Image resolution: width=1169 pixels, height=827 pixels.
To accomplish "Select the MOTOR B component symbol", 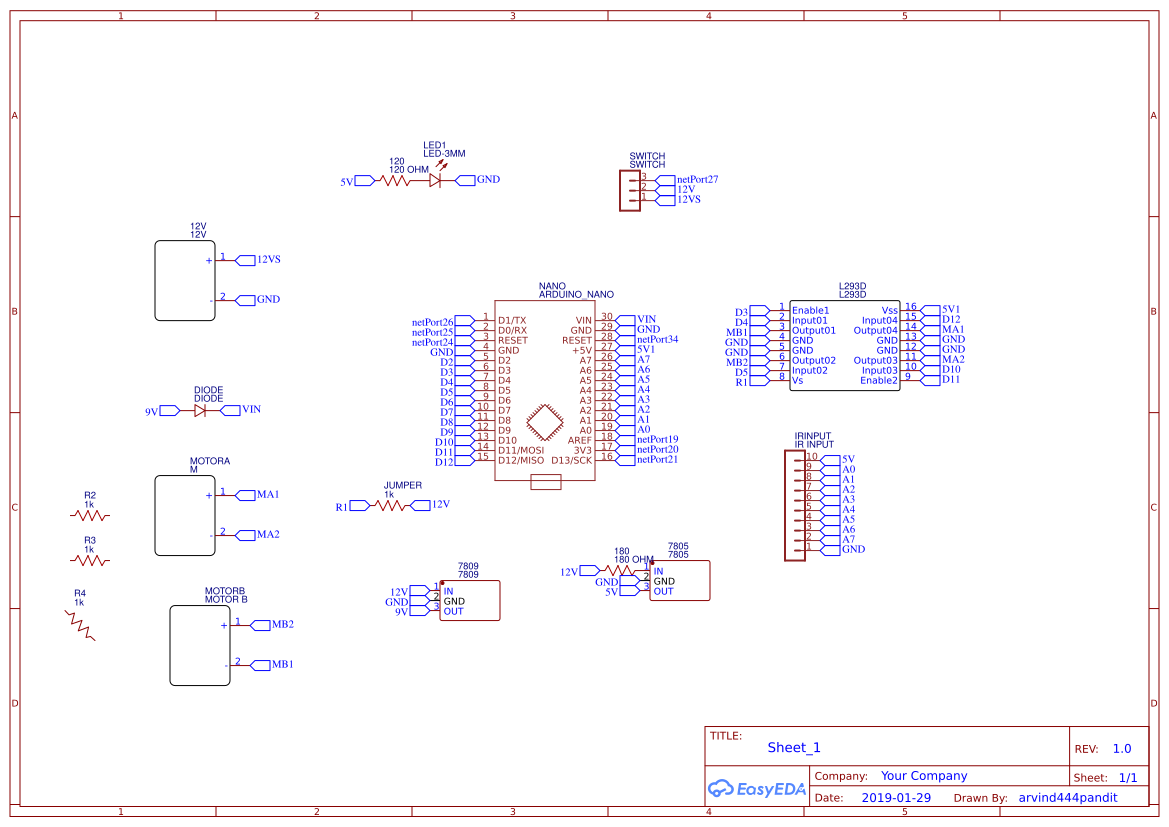I will (x=200, y=645).
